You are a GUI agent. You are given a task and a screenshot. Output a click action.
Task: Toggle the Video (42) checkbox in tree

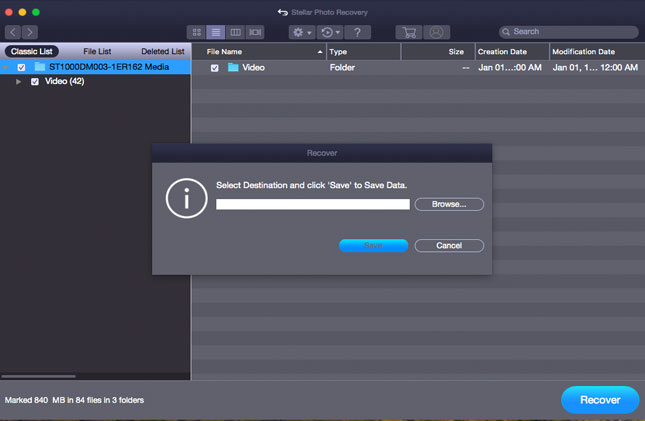point(35,81)
